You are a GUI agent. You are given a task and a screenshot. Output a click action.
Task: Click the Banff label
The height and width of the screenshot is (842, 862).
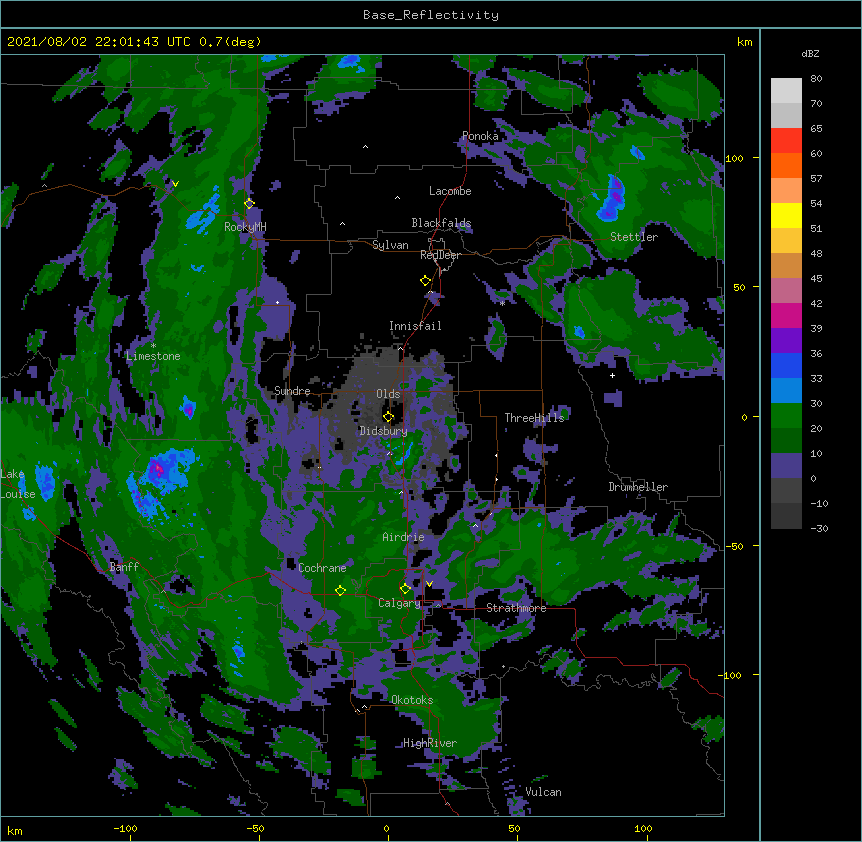(124, 567)
